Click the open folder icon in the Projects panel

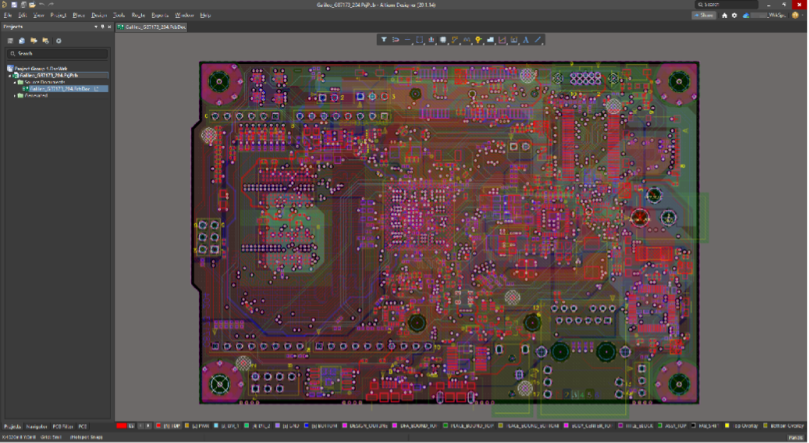pos(34,41)
